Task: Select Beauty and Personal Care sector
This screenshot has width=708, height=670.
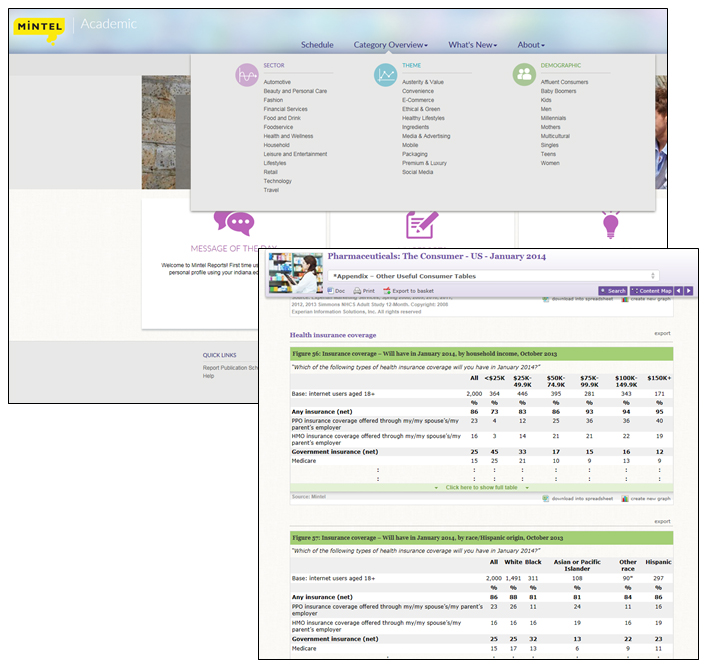Action: coord(295,91)
